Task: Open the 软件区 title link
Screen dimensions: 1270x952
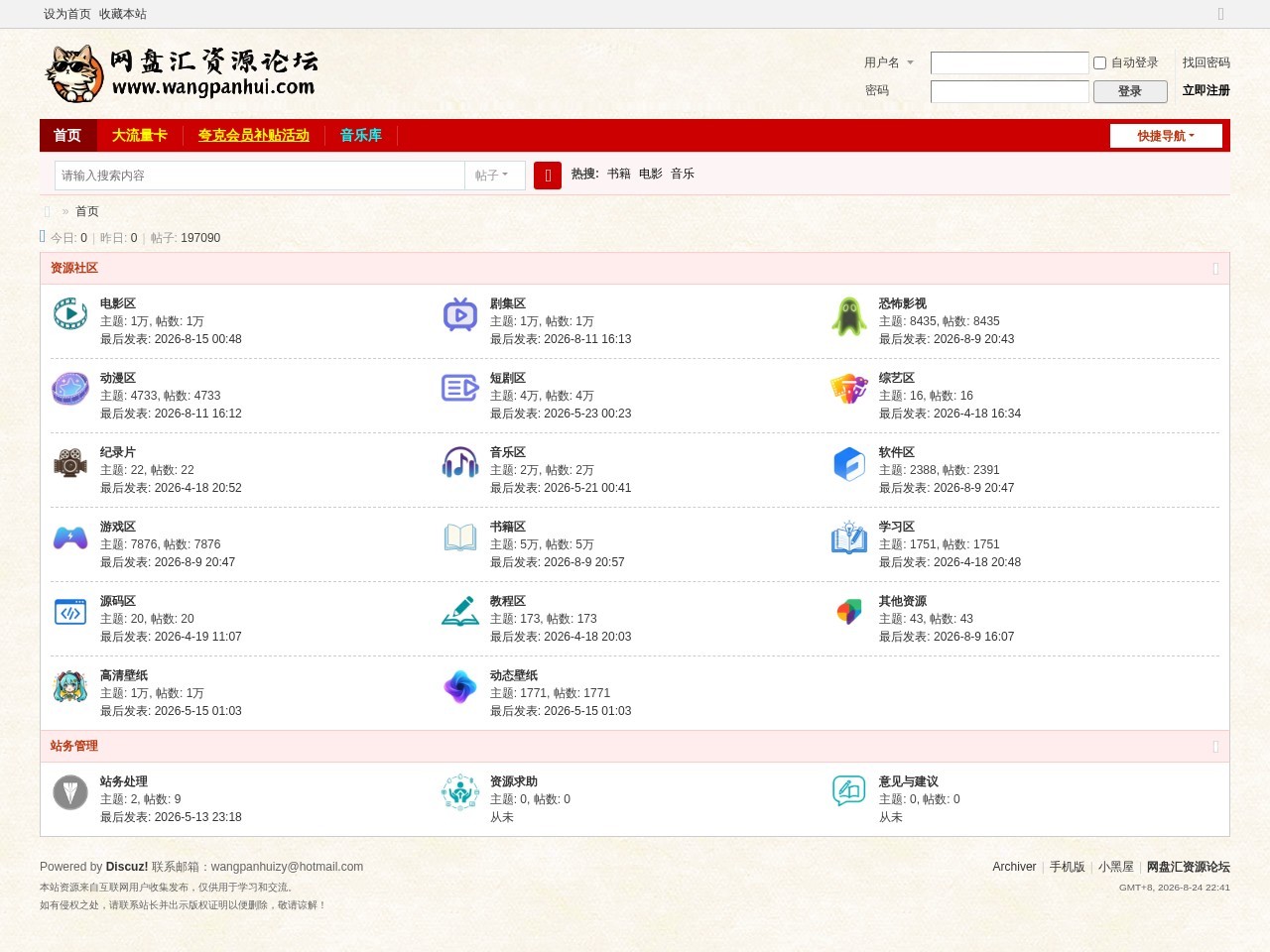Action: 897,452
